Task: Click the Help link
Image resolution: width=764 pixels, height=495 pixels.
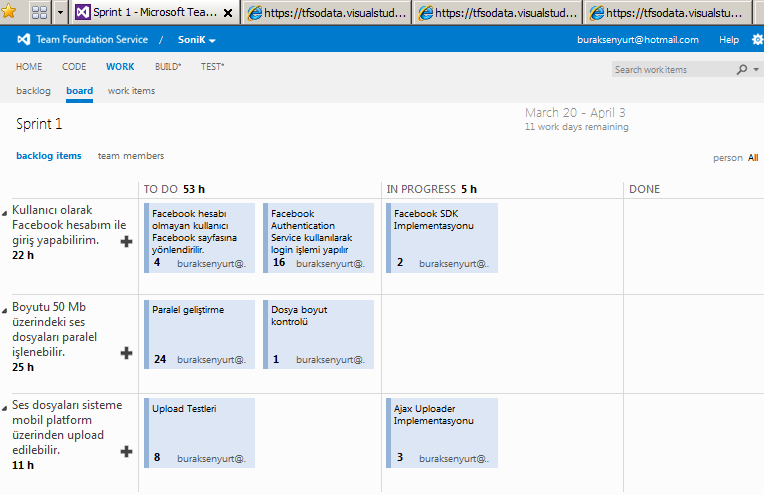Action: 729,40
